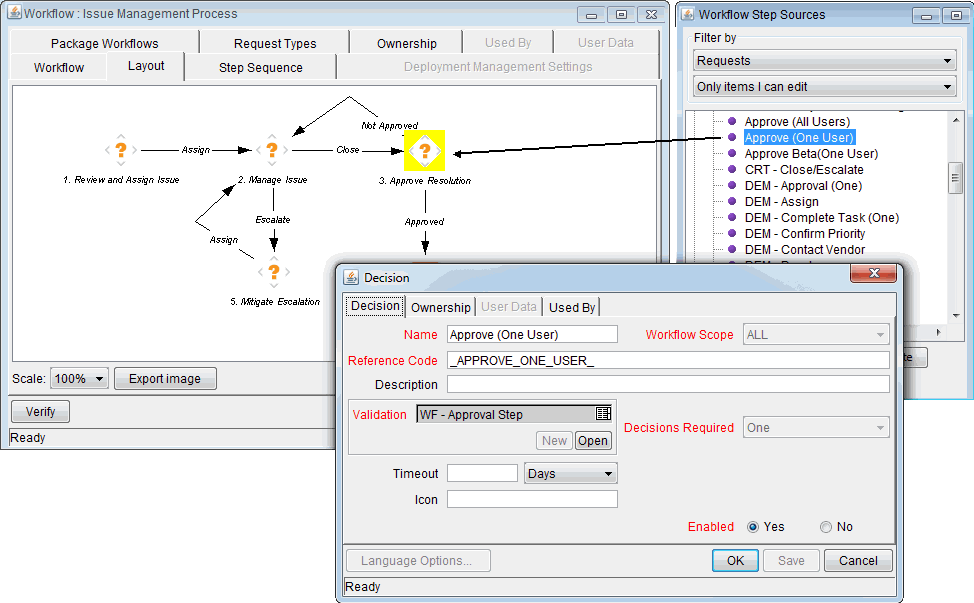Open the Timeout Days unit dropdown
Screen dimensions: 974x603
point(570,473)
